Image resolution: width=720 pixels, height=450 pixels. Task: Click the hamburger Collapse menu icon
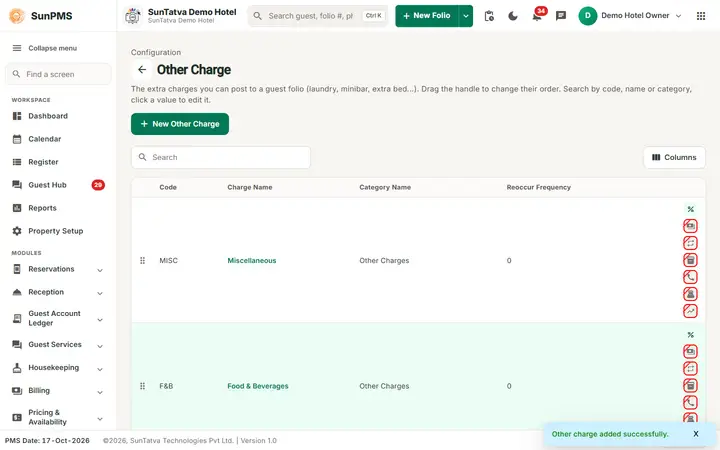tap(17, 48)
